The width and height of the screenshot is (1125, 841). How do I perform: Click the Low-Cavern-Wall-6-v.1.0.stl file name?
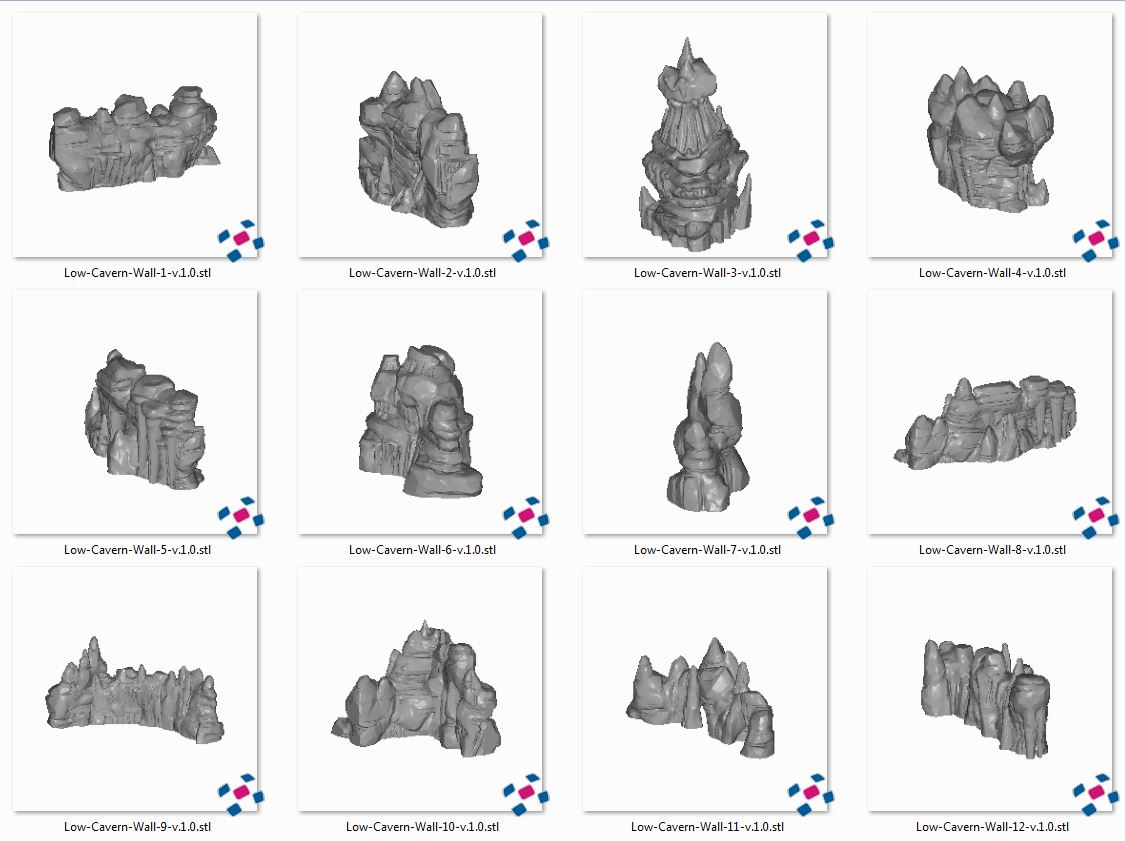422,550
